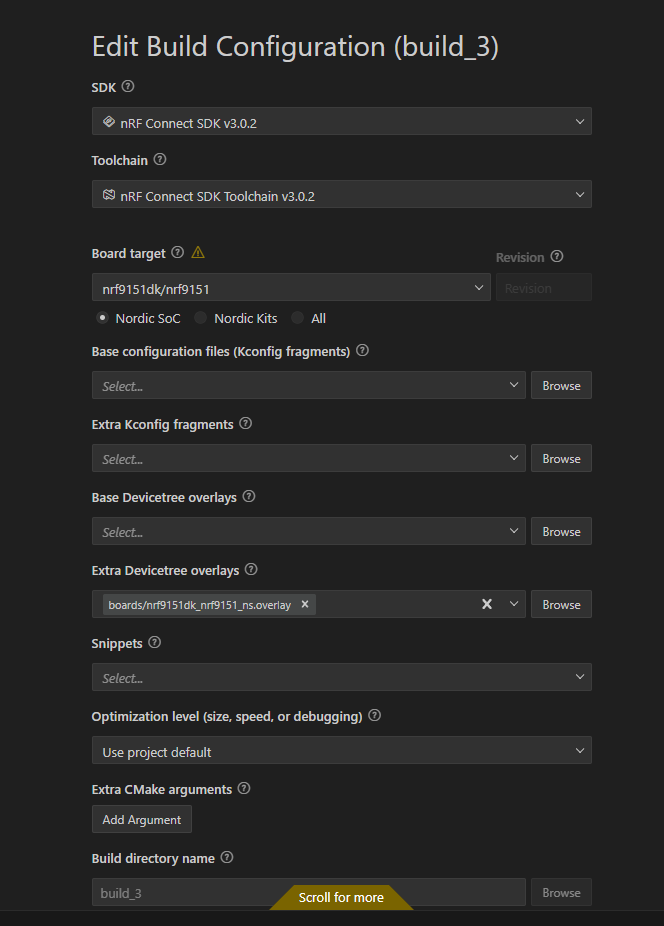Image resolution: width=664 pixels, height=926 pixels.
Task: Select the Nordic Kits radio button
Action: click(201, 318)
